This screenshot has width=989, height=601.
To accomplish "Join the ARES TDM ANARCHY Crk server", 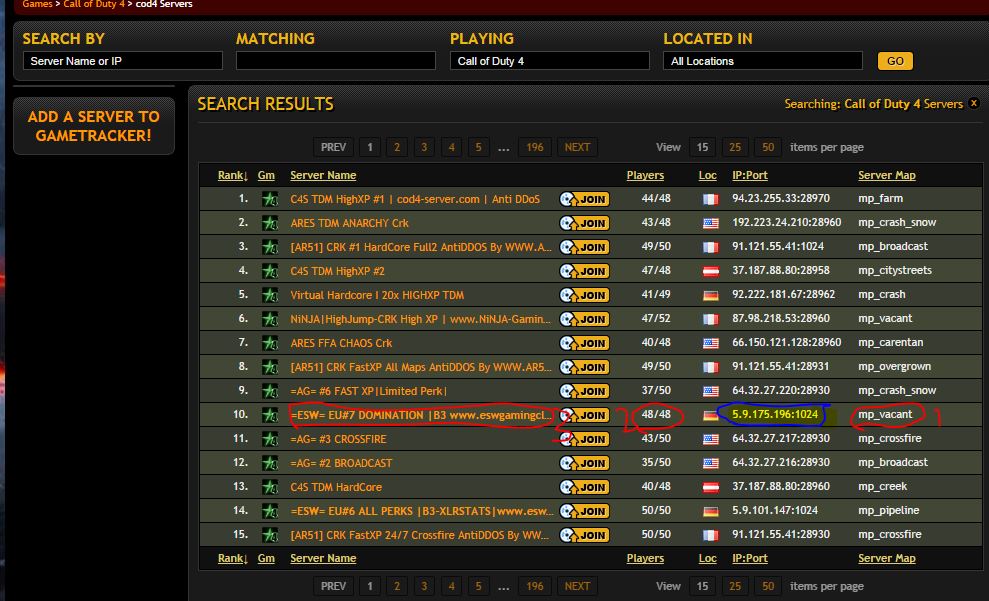I will click(584, 223).
